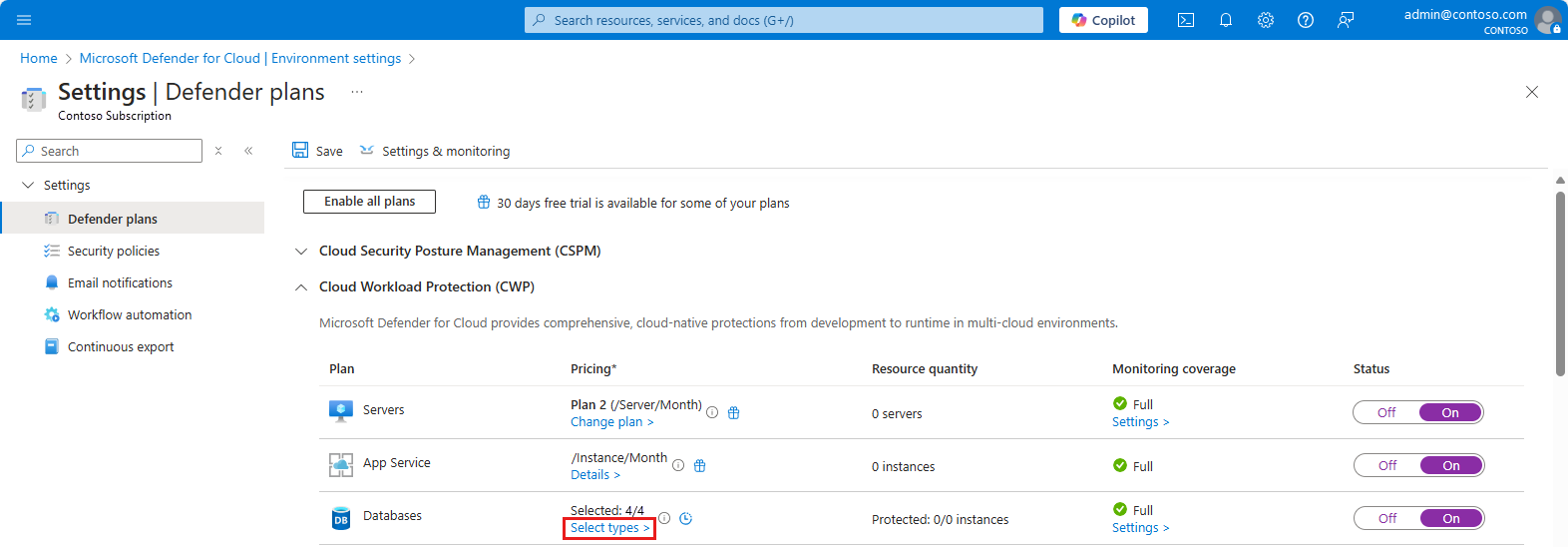1568x547 pixels.
Task: Click the vertical scrollbar thumb
Action: tap(1560, 283)
